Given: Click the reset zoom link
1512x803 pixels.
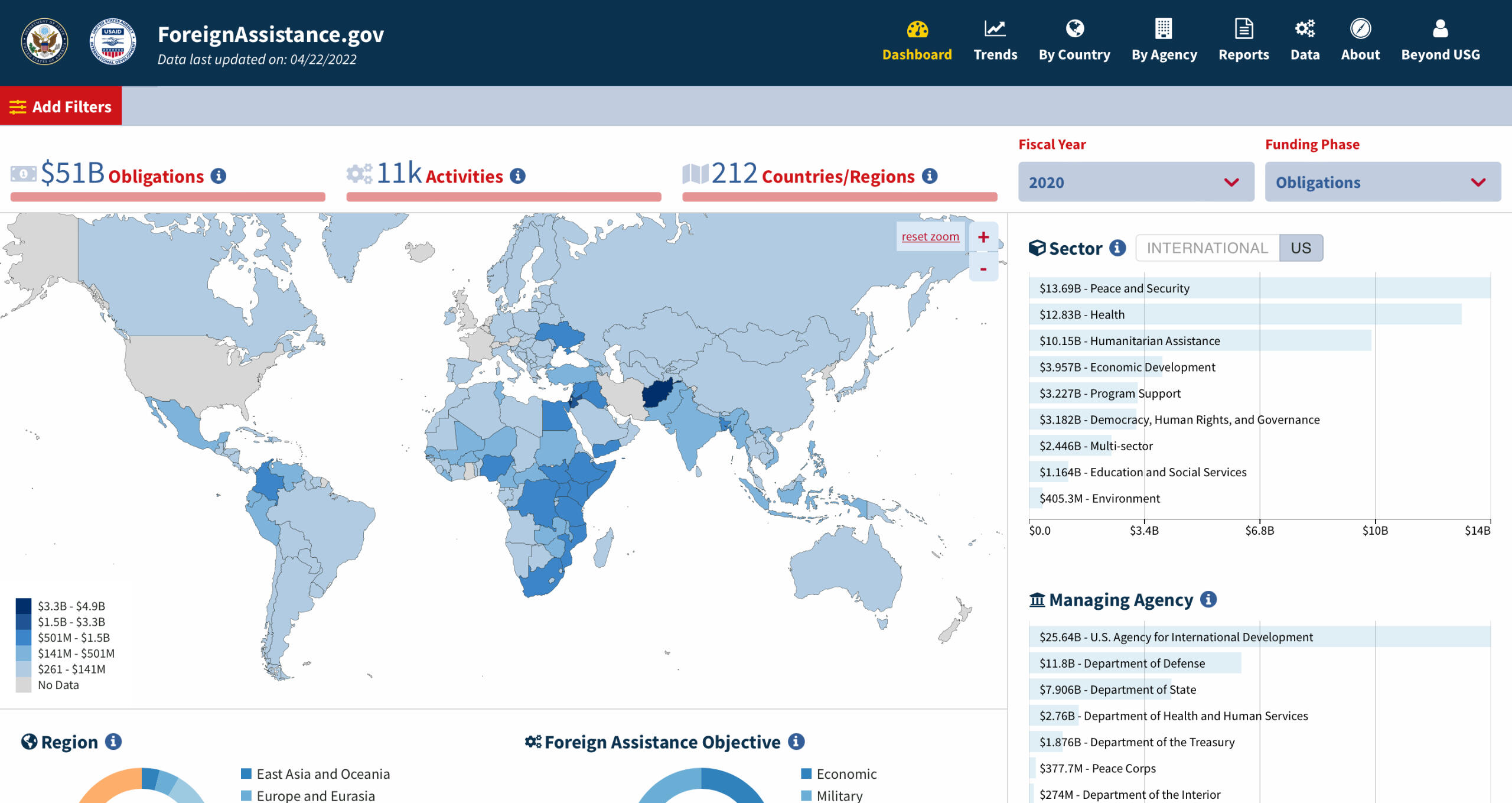Looking at the screenshot, I should pyautogui.click(x=930, y=236).
